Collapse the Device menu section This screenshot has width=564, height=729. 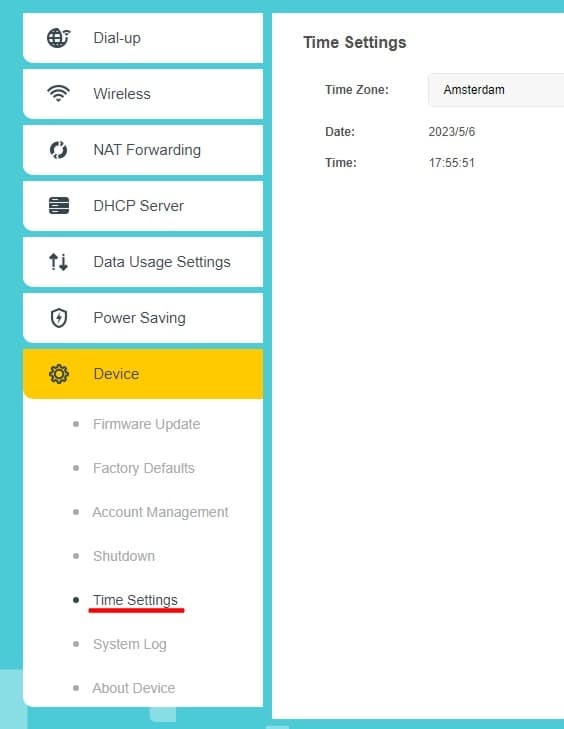(x=143, y=374)
